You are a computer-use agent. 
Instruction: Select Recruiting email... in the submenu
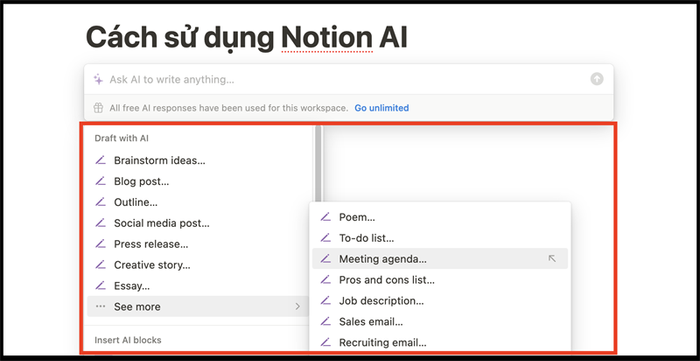(x=440, y=342)
